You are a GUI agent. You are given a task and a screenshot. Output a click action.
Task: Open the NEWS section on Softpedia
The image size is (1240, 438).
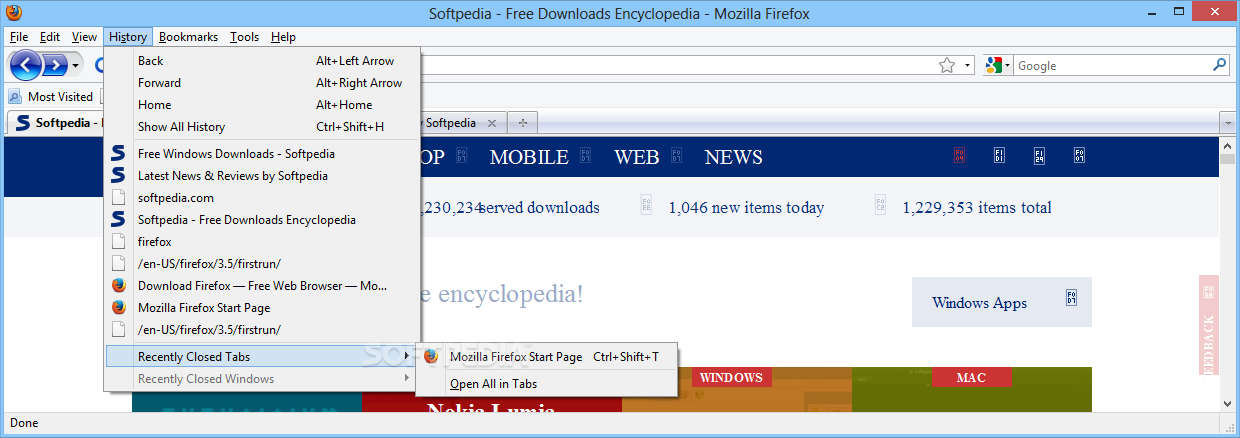733,157
